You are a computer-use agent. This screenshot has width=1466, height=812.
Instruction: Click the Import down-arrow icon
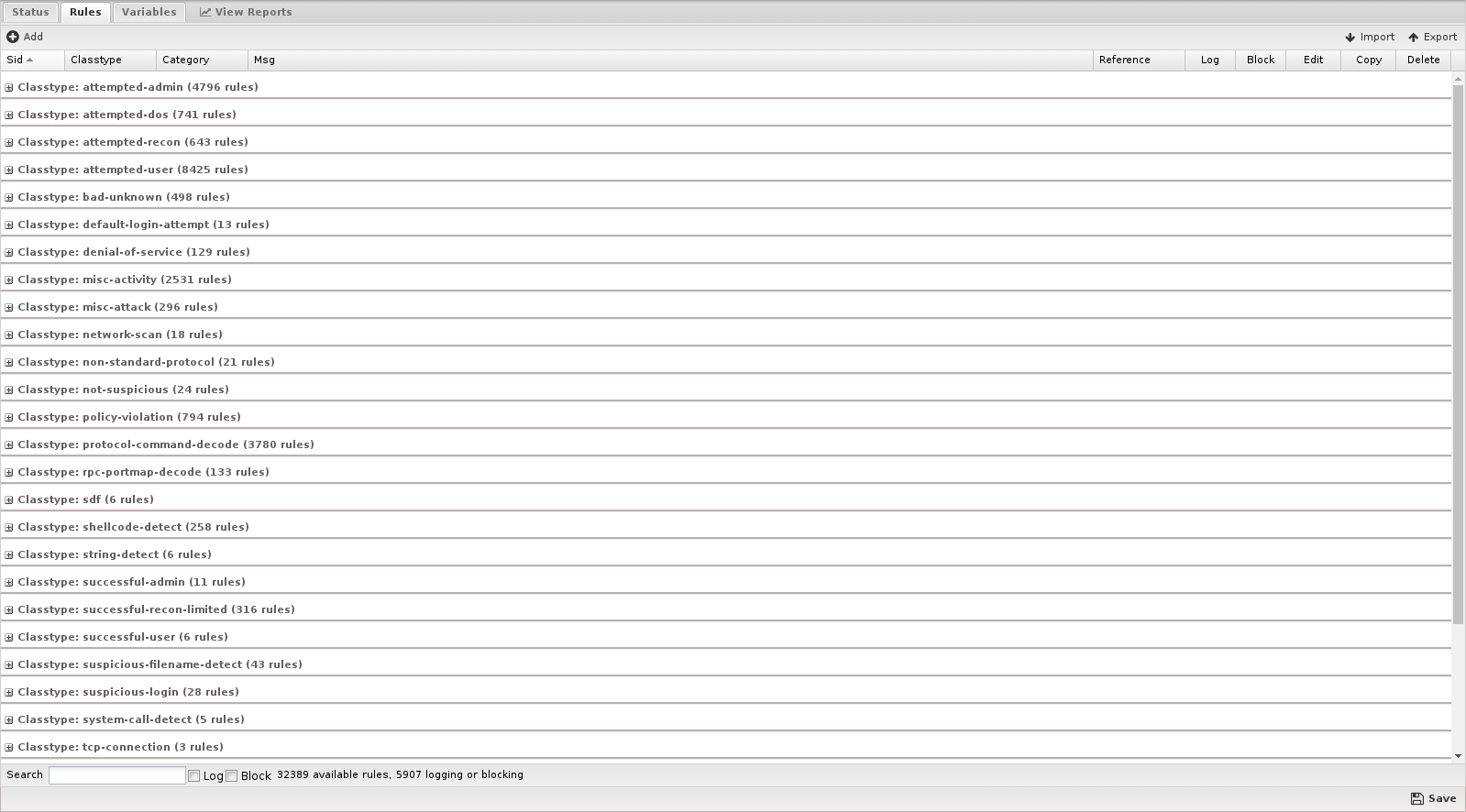tap(1350, 38)
